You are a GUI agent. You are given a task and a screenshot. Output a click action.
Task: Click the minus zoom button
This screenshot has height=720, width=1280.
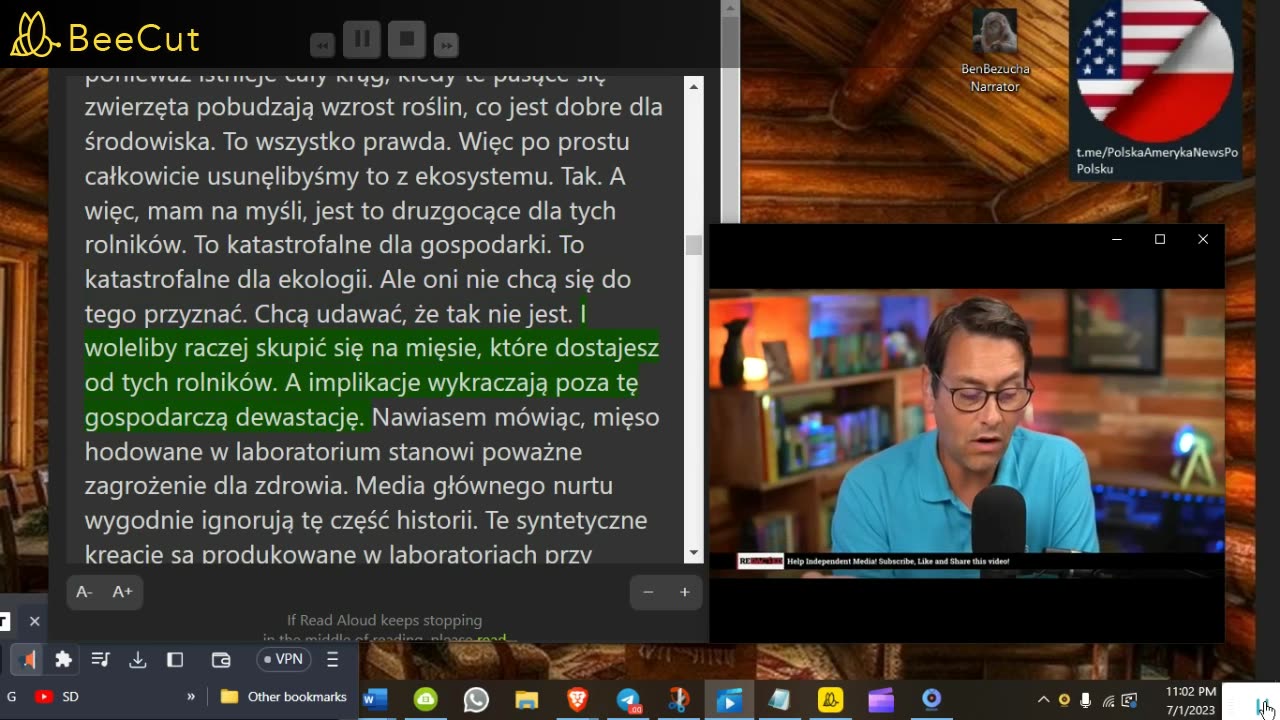click(648, 592)
